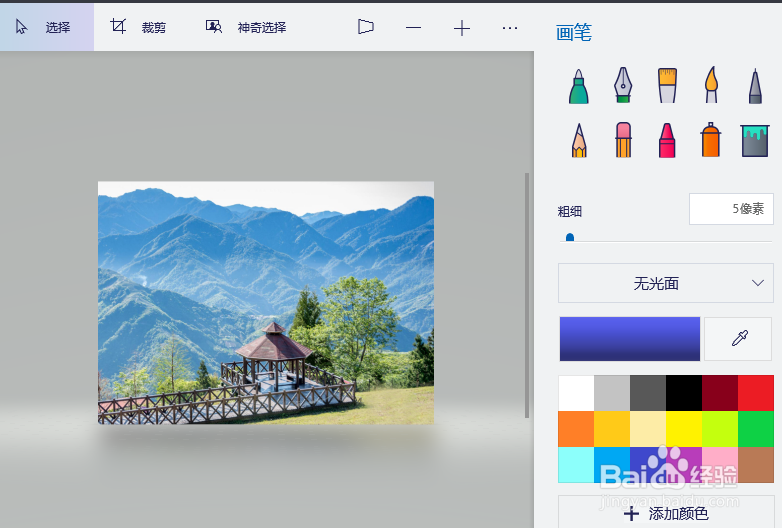The height and width of the screenshot is (528, 782).
Task: Open the 无光面 material dropdown
Action: [x=666, y=283]
